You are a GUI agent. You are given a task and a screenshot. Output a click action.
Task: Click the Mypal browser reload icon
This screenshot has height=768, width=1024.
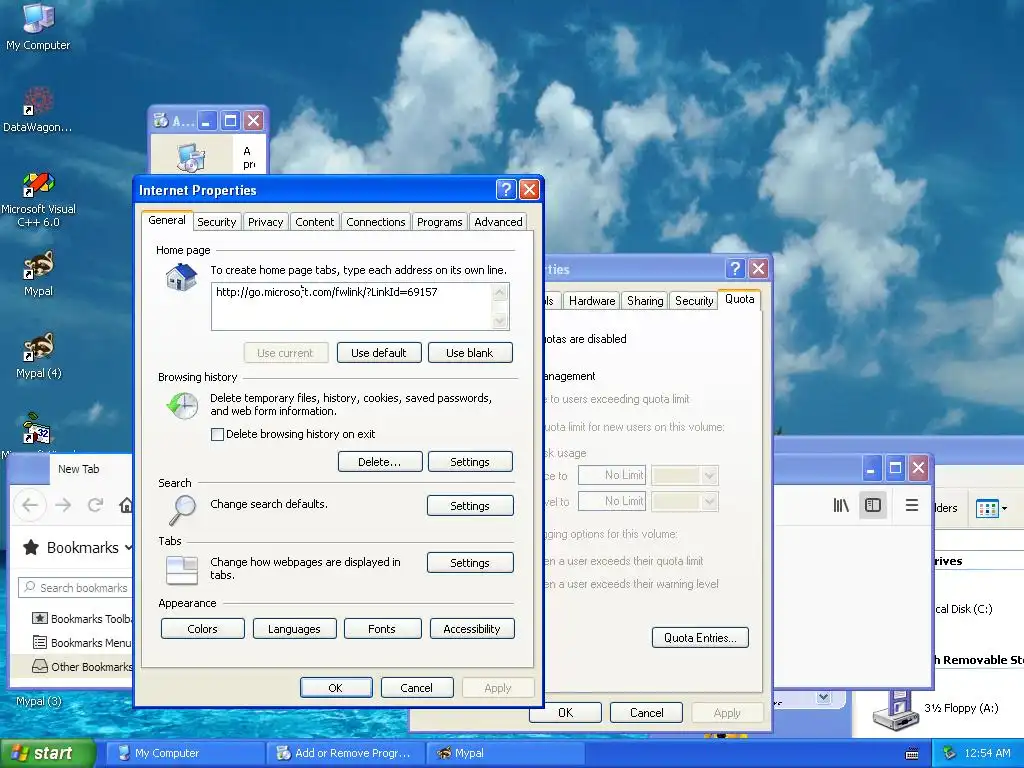95,505
